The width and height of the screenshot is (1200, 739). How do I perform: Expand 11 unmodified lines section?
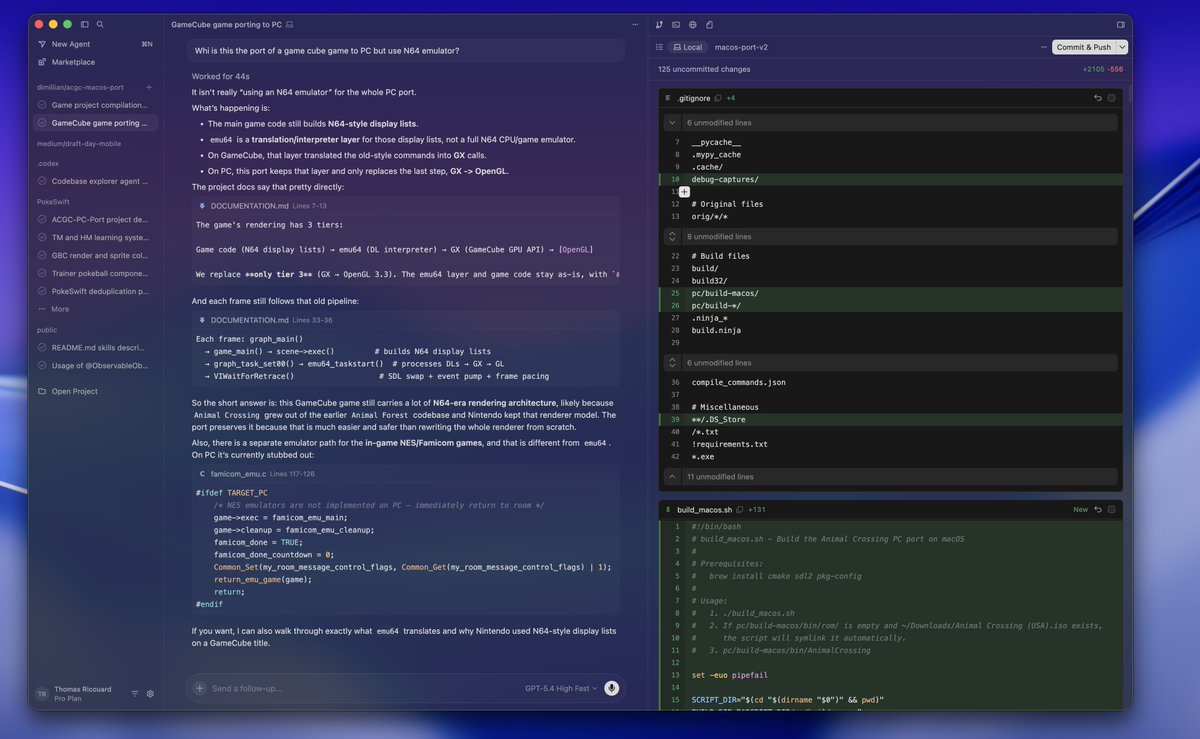click(890, 477)
